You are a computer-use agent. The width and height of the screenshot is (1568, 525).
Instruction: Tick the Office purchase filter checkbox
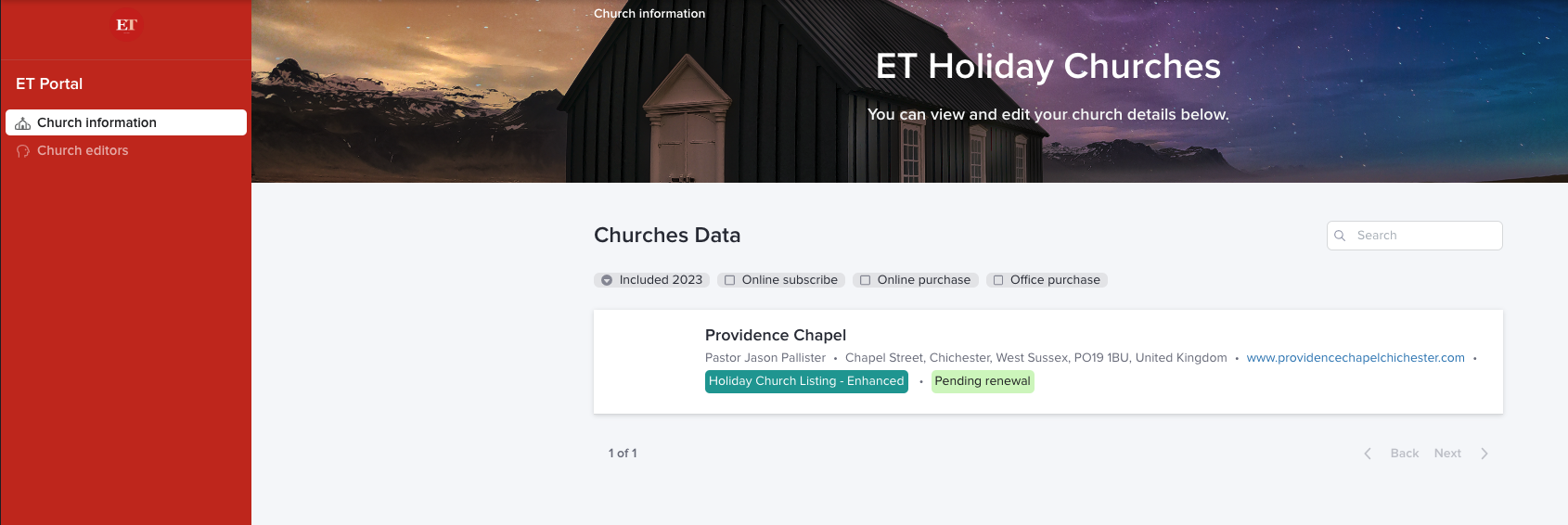(998, 280)
